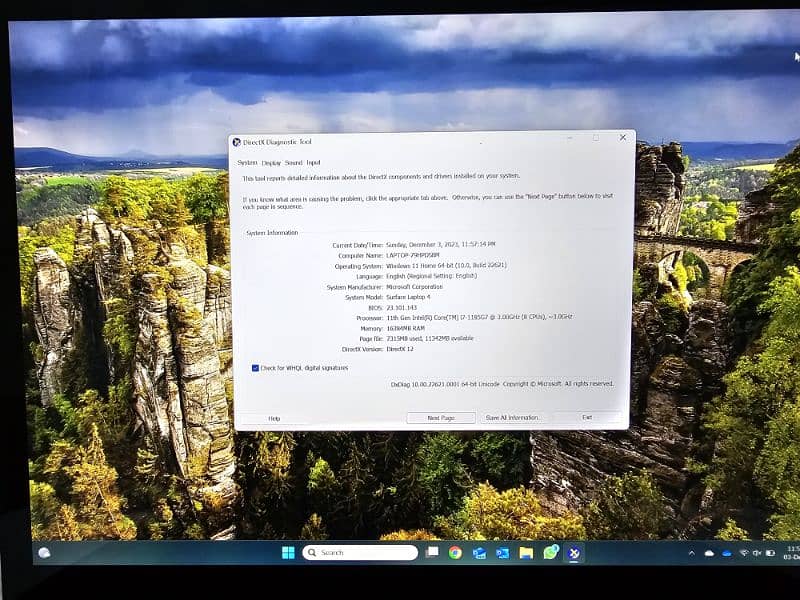Open WhatsApp from the taskbar
The height and width of the screenshot is (600, 800).
pos(550,552)
